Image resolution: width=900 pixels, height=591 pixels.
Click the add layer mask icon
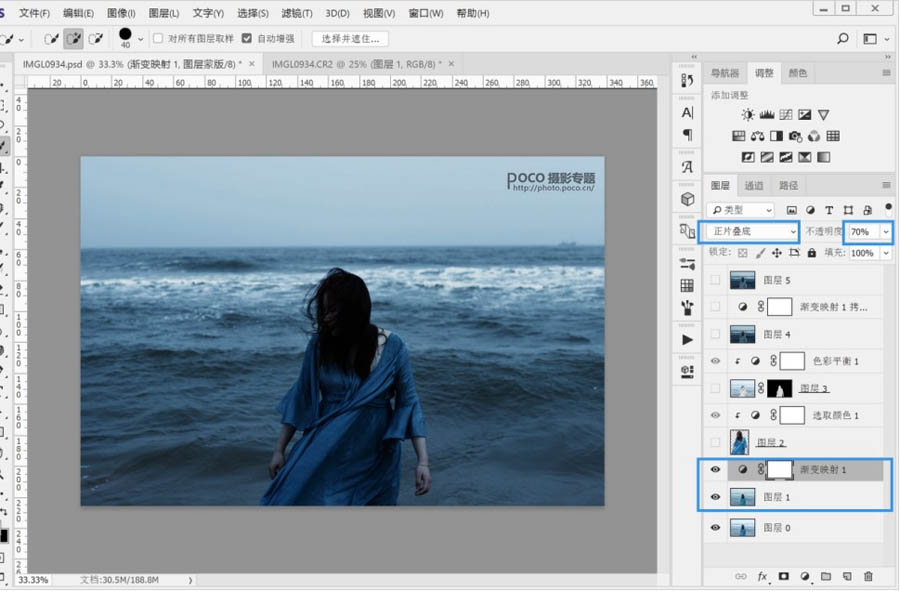[x=784, y=576]
